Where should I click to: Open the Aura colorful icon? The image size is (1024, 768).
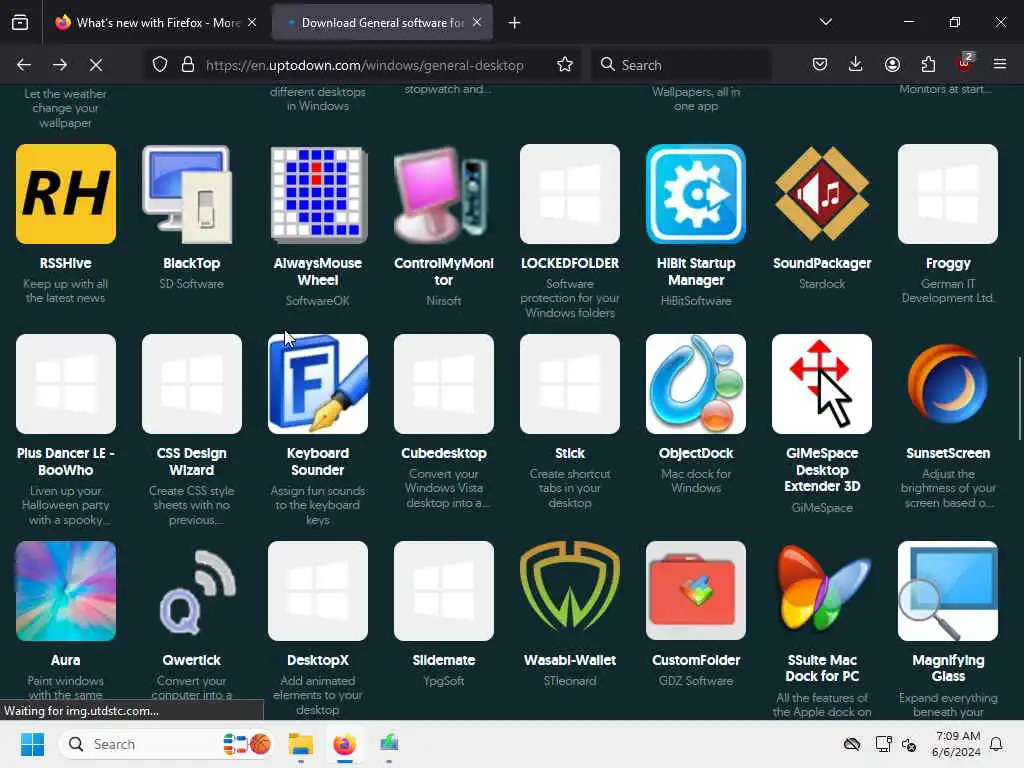[66, 591]
